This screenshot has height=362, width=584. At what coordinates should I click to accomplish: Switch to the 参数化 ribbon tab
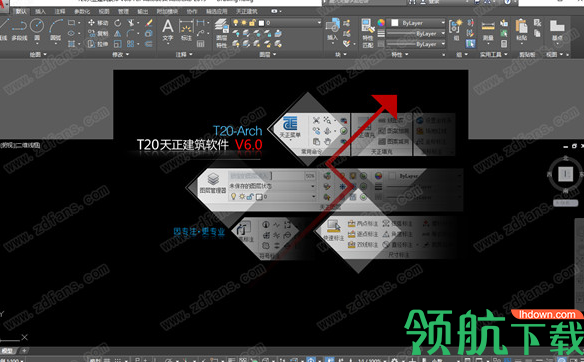(82, 12)
